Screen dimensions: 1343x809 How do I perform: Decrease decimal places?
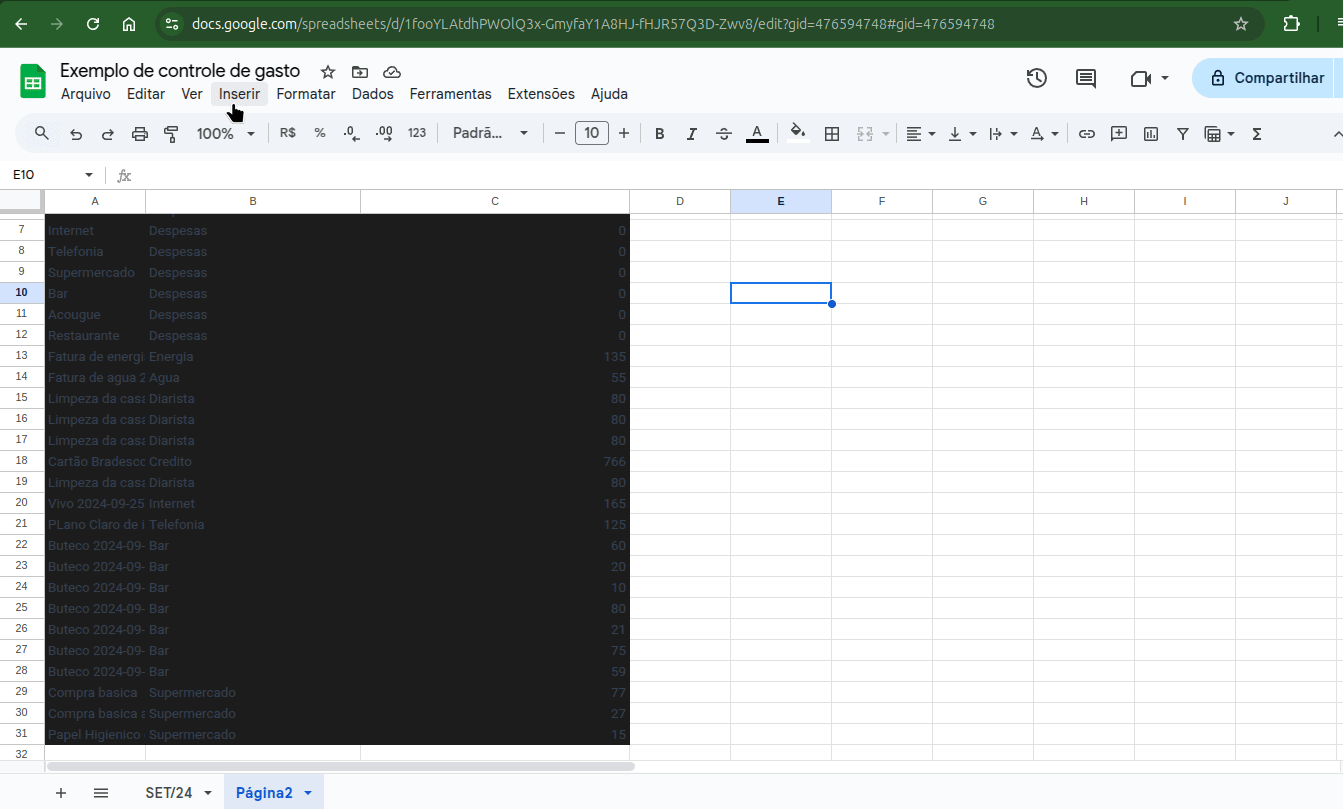pos(350,133)
